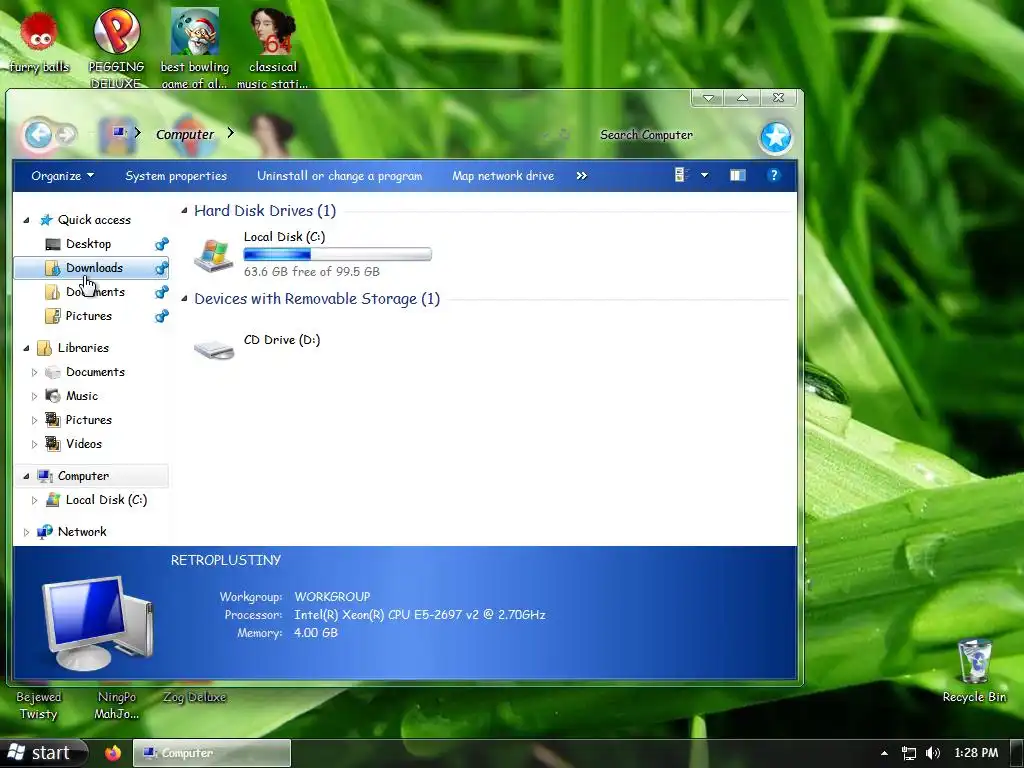
Task: Change view with the view icon
Action: [682, 175]
